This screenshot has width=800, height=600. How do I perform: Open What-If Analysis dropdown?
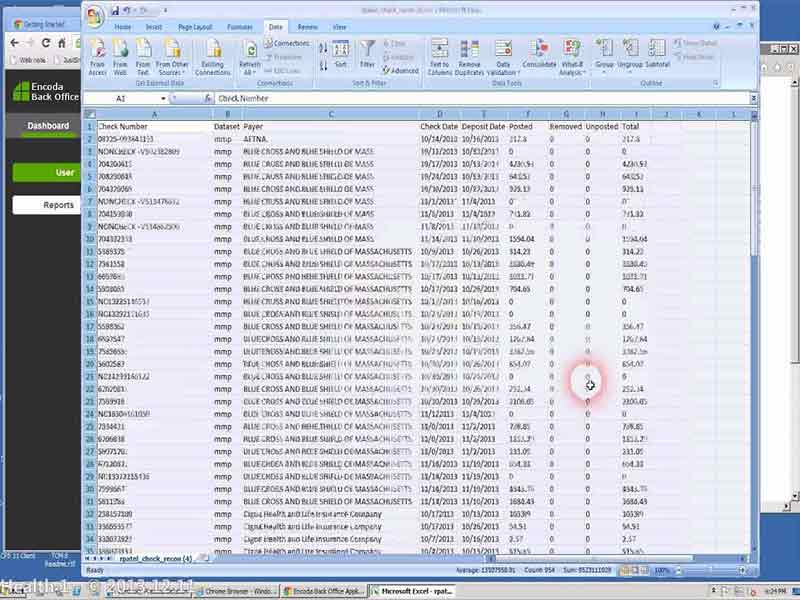tap(572, 58)
